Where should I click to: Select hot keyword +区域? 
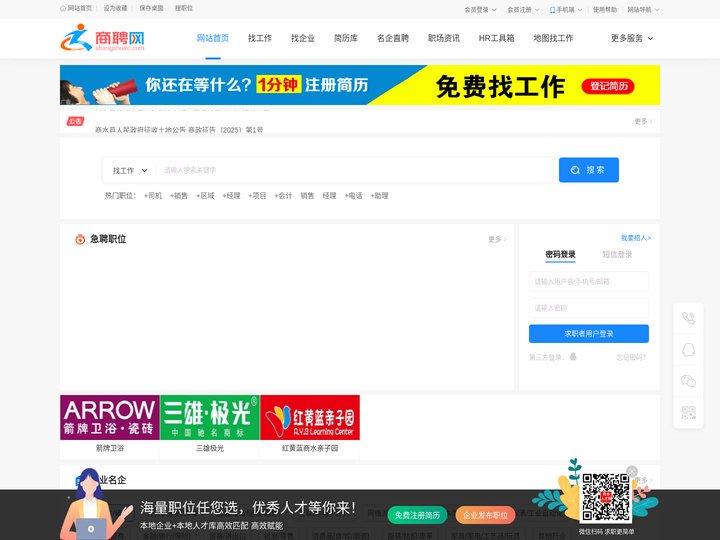205,196
